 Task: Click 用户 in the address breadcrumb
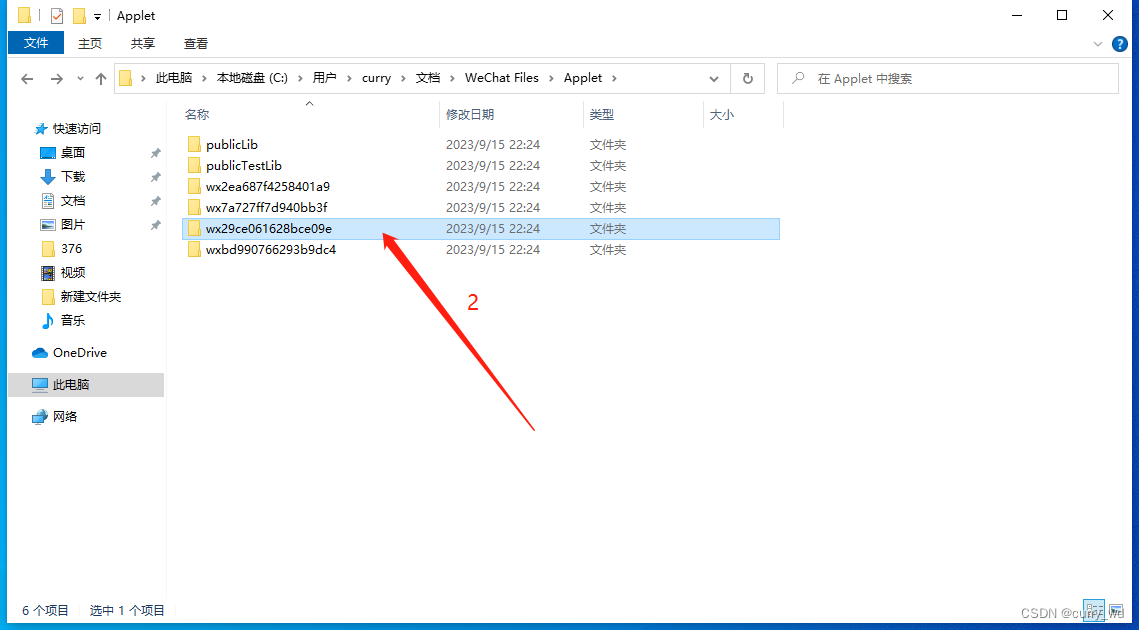pyautogui.click(x=325, y=78)
